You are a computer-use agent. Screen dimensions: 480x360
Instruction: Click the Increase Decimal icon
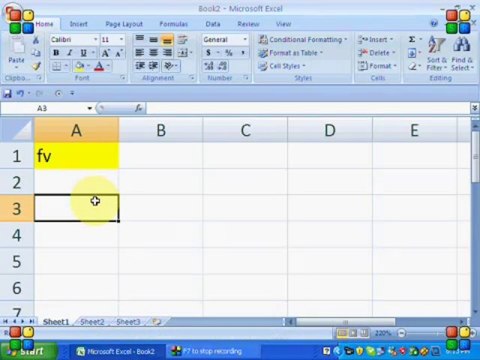pyautogui.click(x=209, y=66)
